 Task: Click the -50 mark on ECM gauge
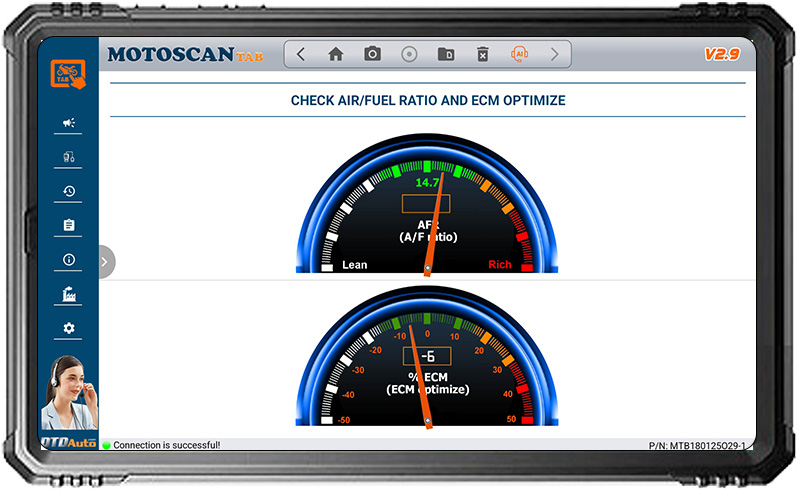coord(344,420)
